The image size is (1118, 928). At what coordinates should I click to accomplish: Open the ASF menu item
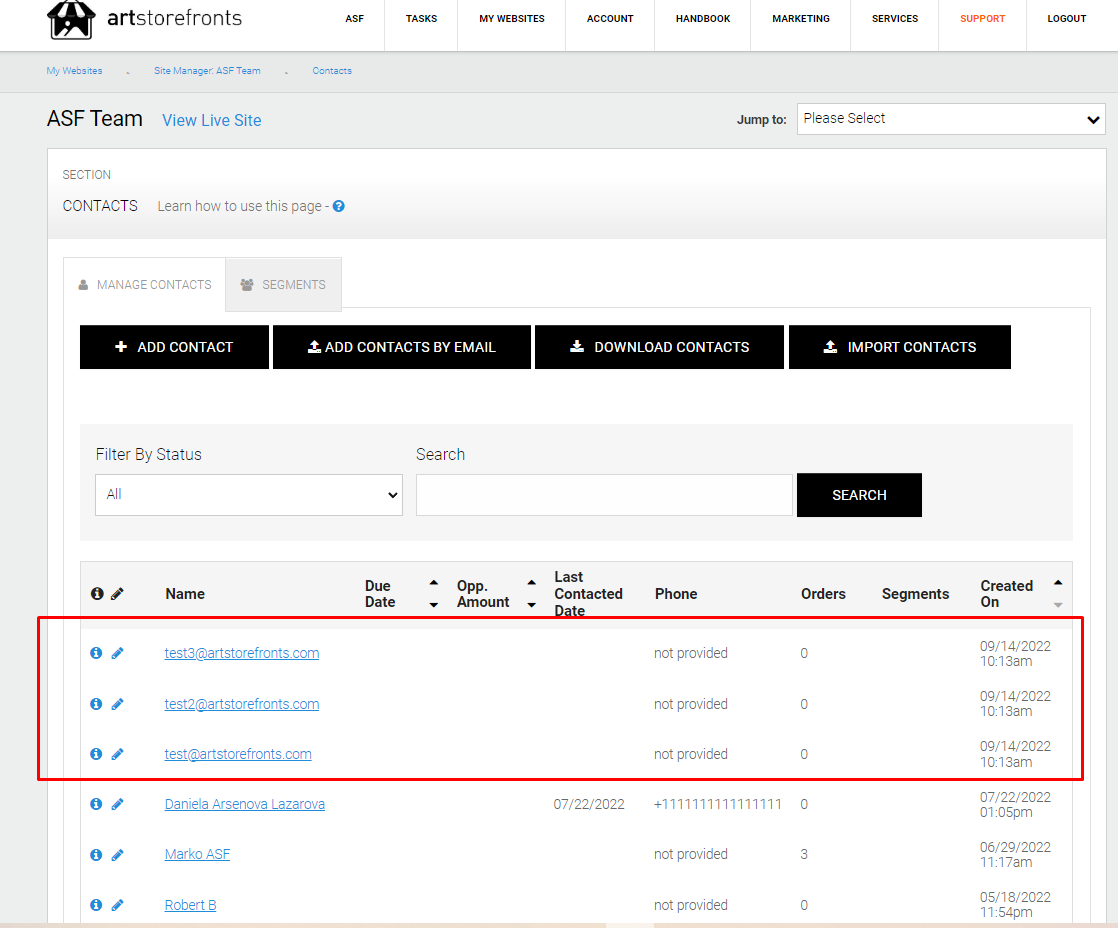(x=354, y=19)
